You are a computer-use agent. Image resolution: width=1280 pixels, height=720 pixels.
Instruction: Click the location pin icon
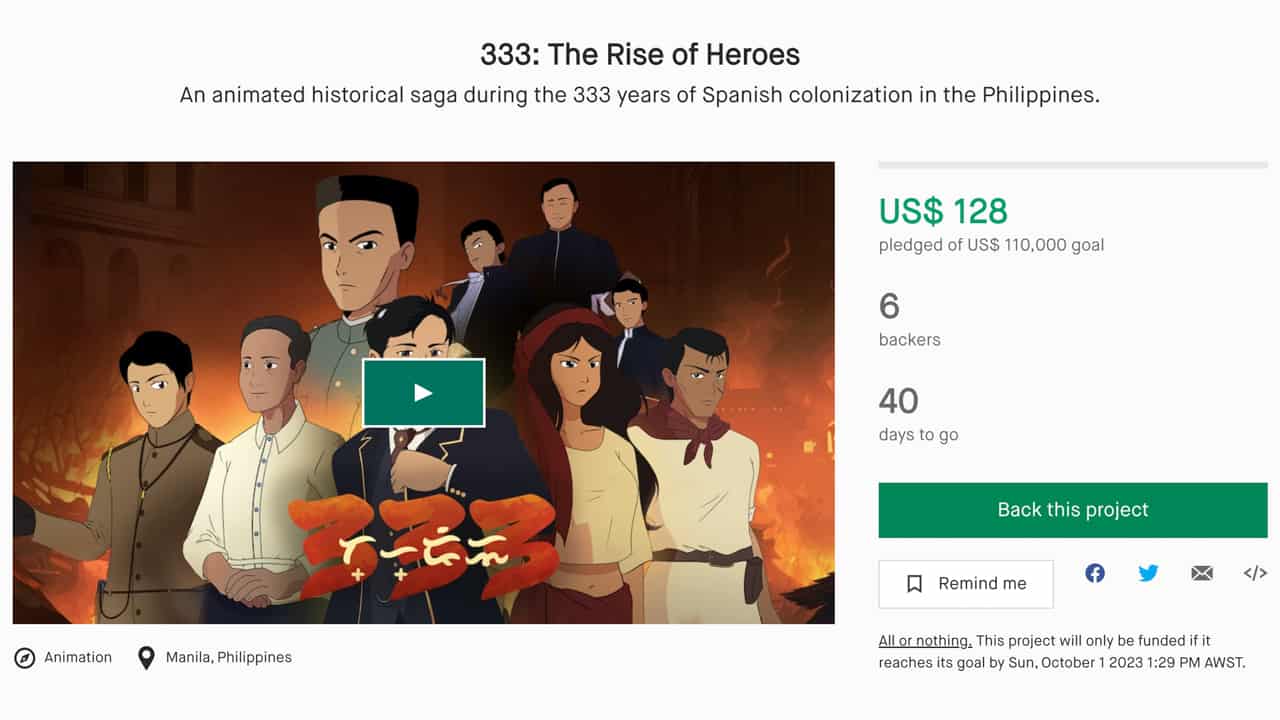146,658
